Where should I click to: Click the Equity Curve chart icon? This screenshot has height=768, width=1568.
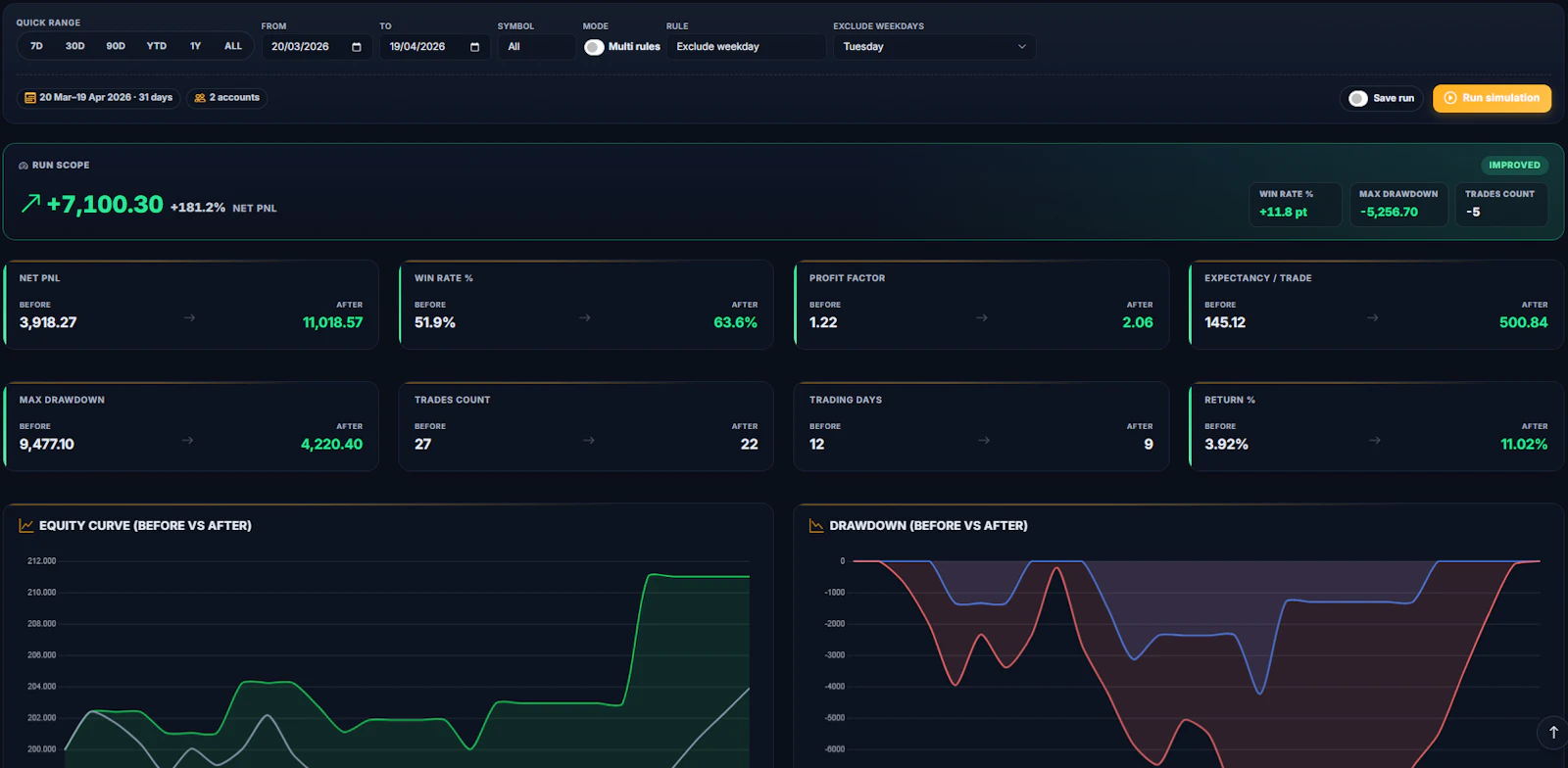26,526
